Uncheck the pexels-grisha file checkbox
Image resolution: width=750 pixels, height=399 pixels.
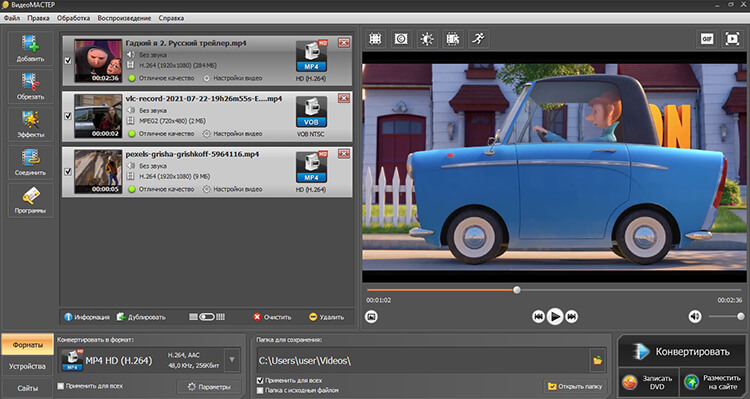pos(68,171)
